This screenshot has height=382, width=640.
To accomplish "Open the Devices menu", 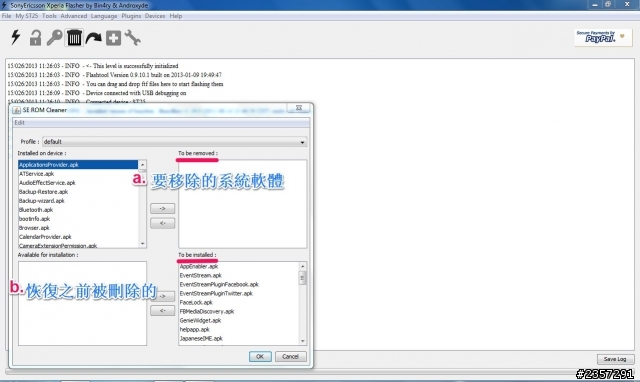I will click(x=155, y=16).
